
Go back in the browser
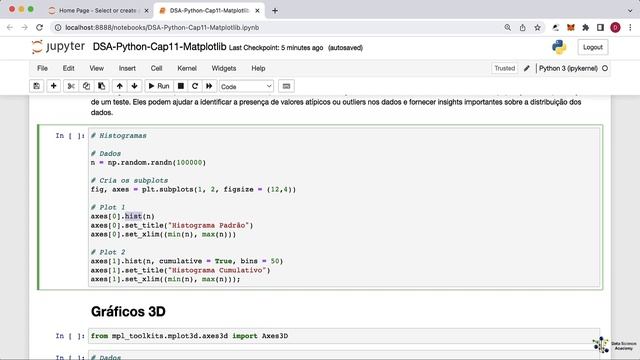pos(10,27)
